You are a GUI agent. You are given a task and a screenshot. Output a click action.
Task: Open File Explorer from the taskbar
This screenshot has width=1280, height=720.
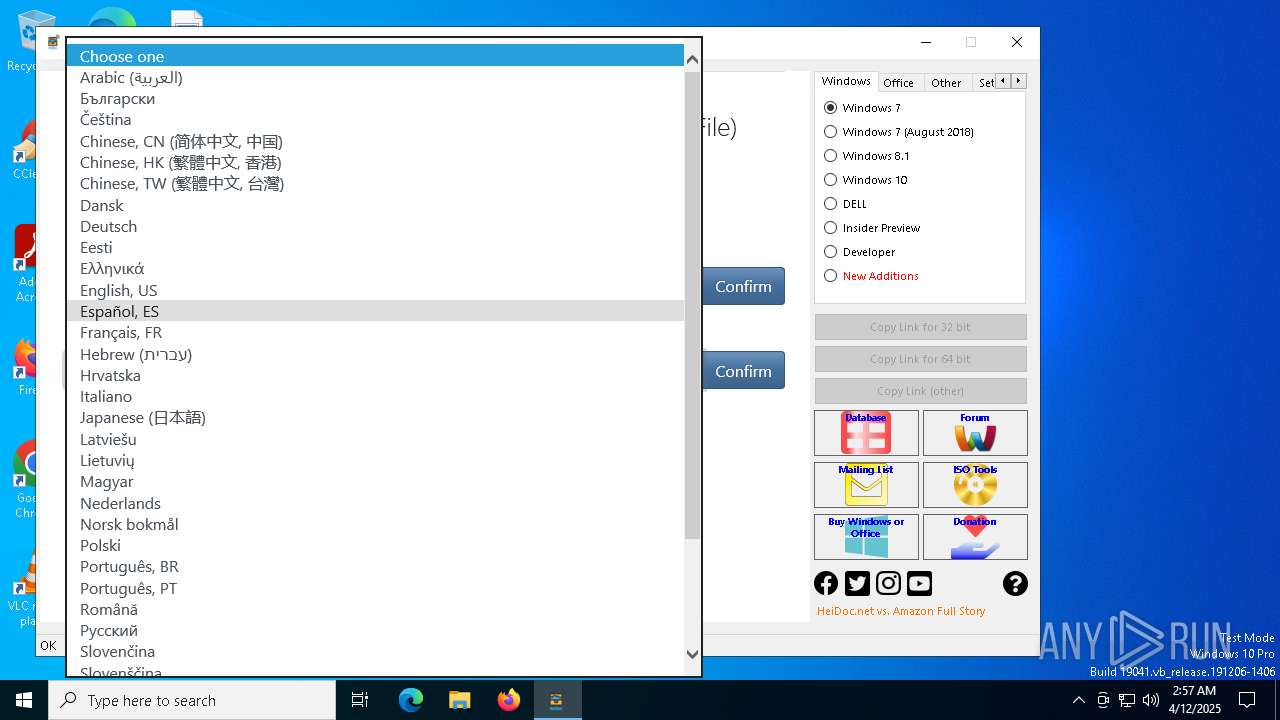460,700
